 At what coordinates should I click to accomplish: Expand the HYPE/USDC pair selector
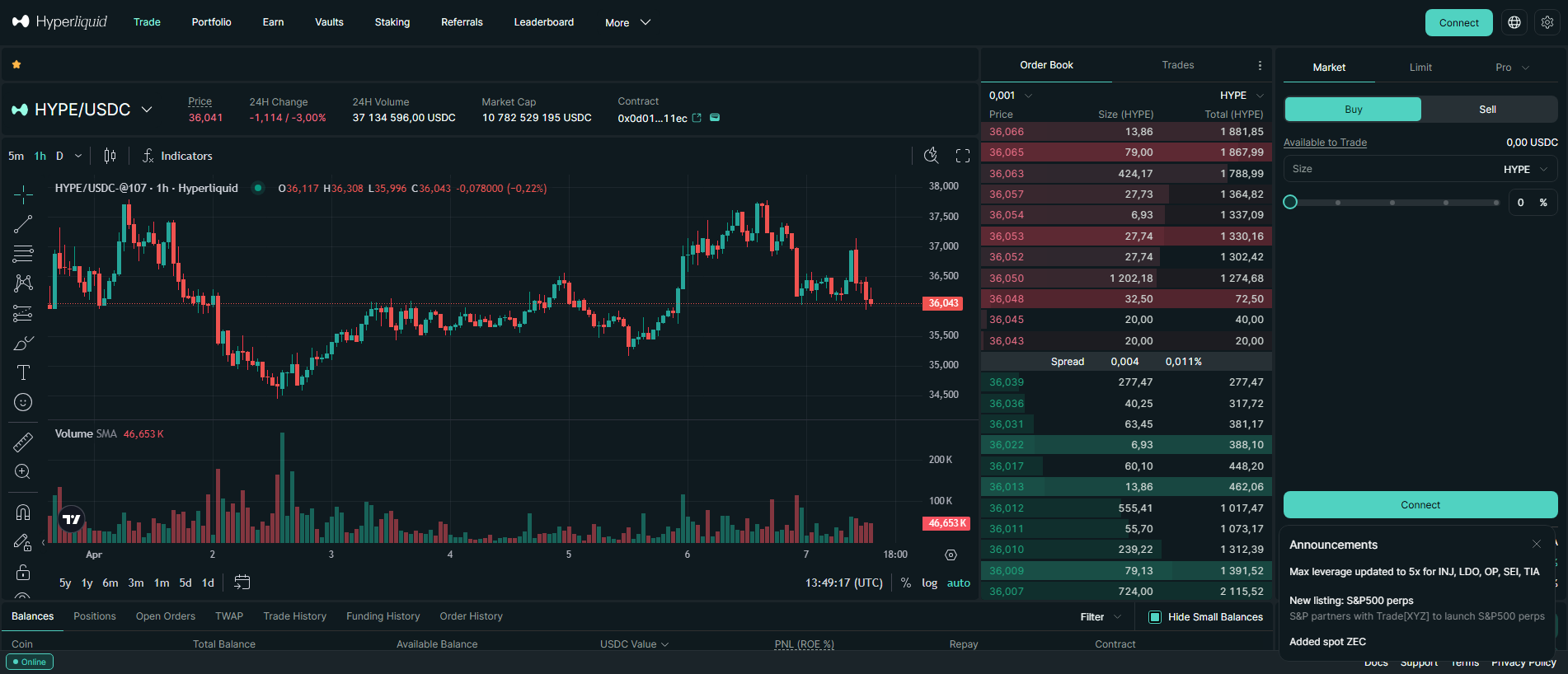tap(82, 110)
